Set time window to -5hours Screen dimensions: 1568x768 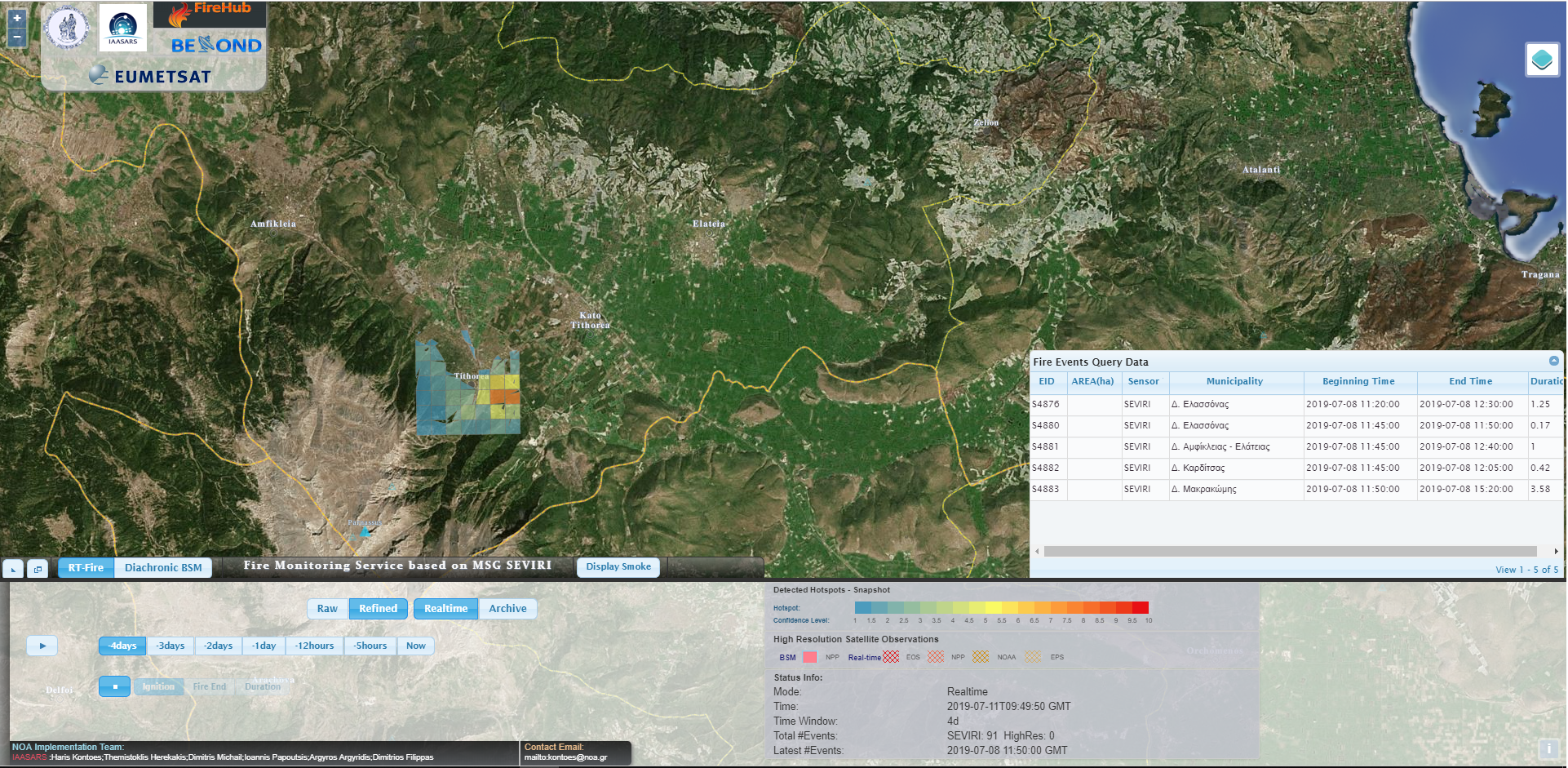tap(370, 646)
